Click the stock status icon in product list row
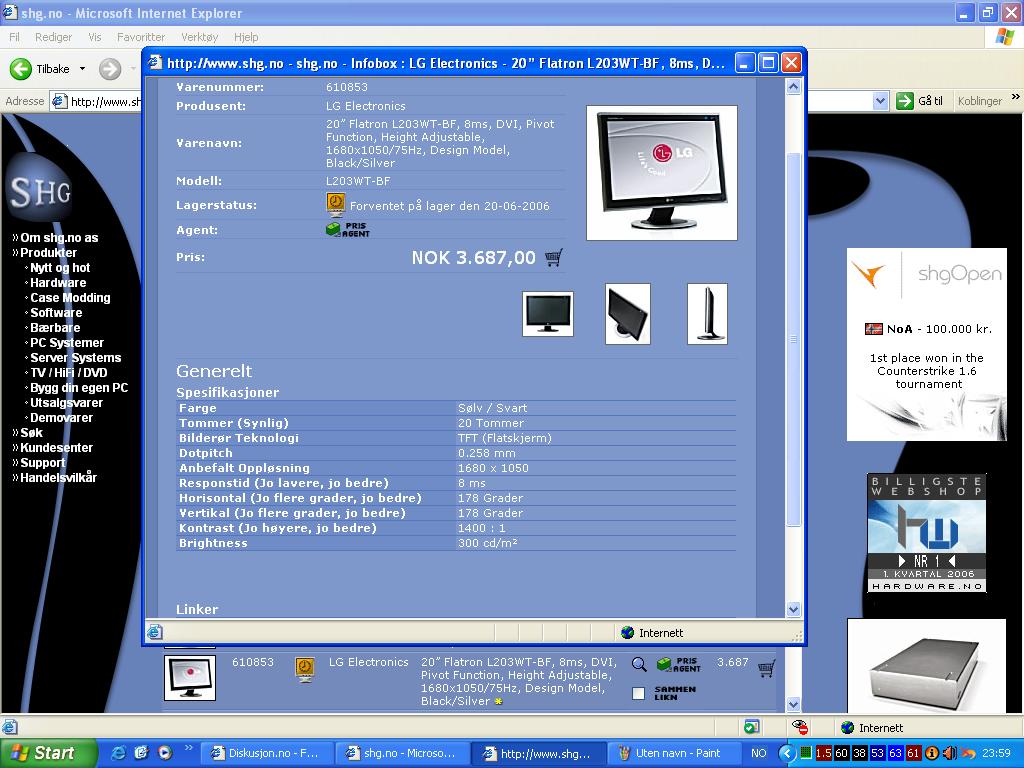1024x768 pixels. [304, 669]
